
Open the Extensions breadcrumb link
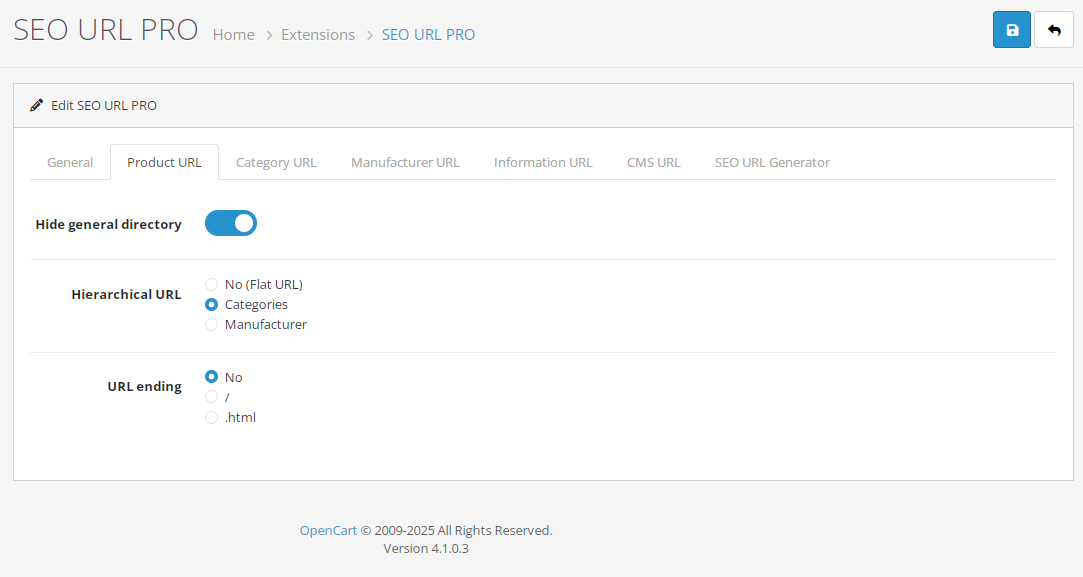pos(318,35)
